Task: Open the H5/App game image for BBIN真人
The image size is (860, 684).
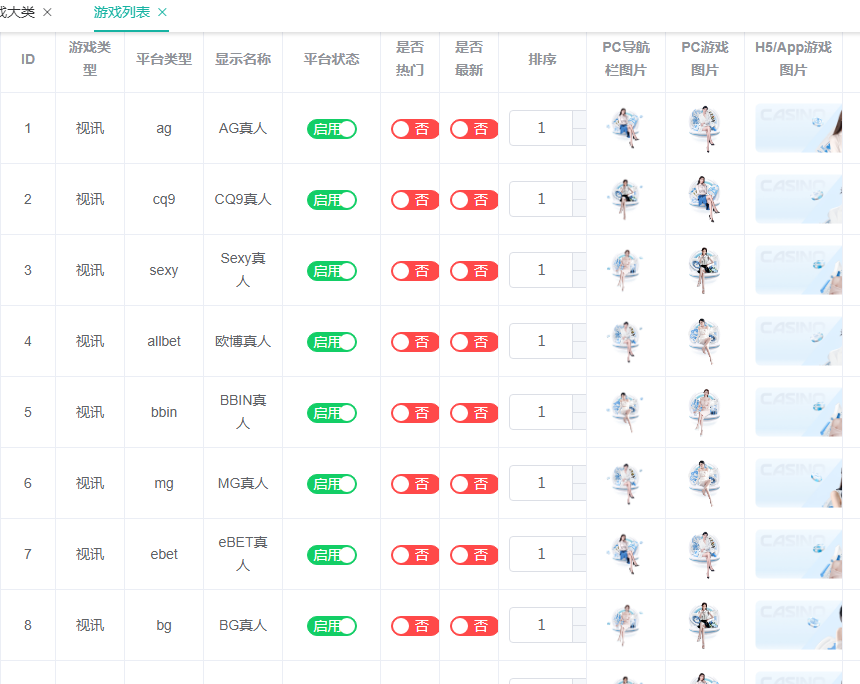Action: [799, 412]
